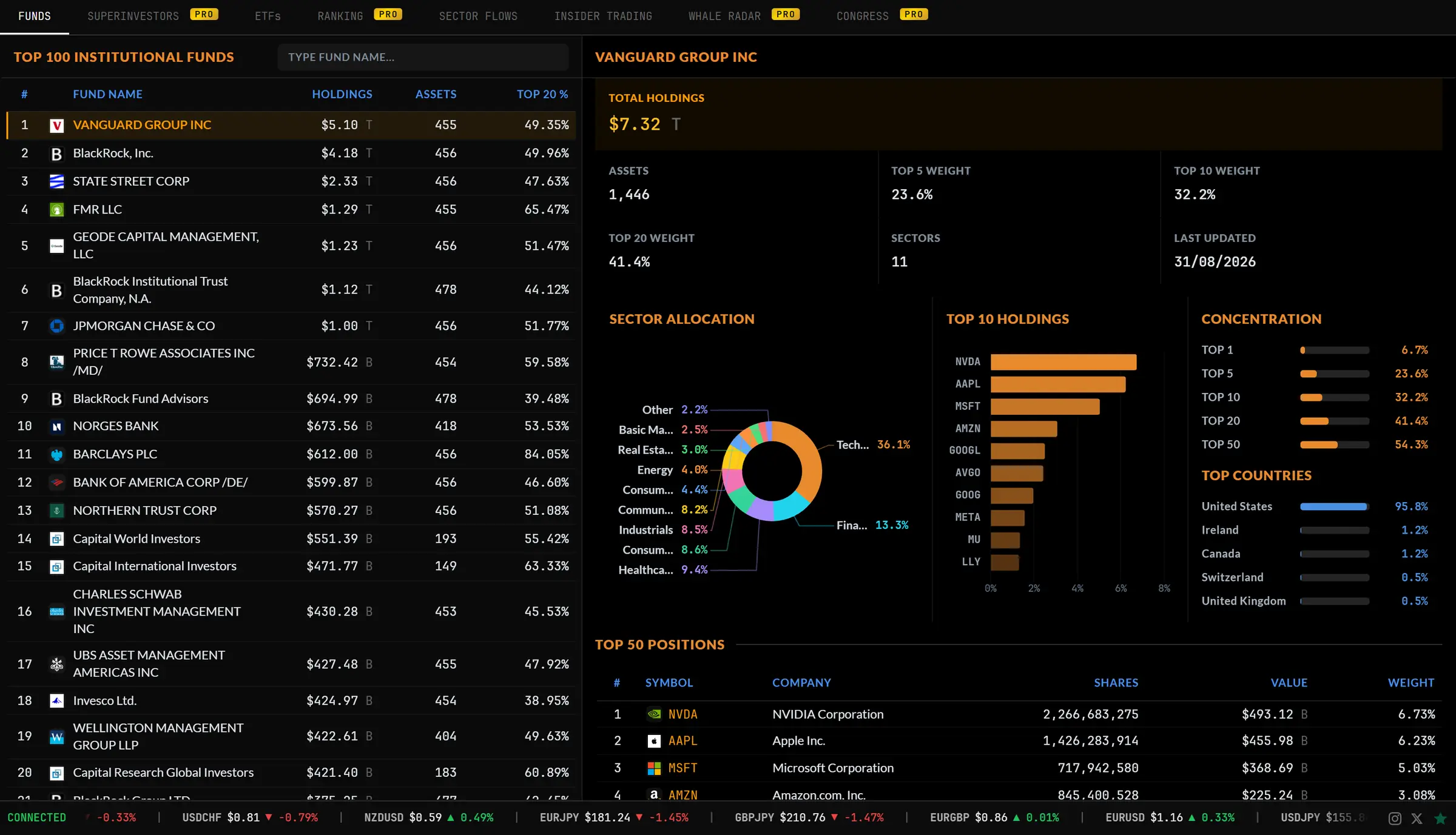Sort positions by Weight column header
Image resolution: width=1456 pixels, height=835 pixels.
1411,683
